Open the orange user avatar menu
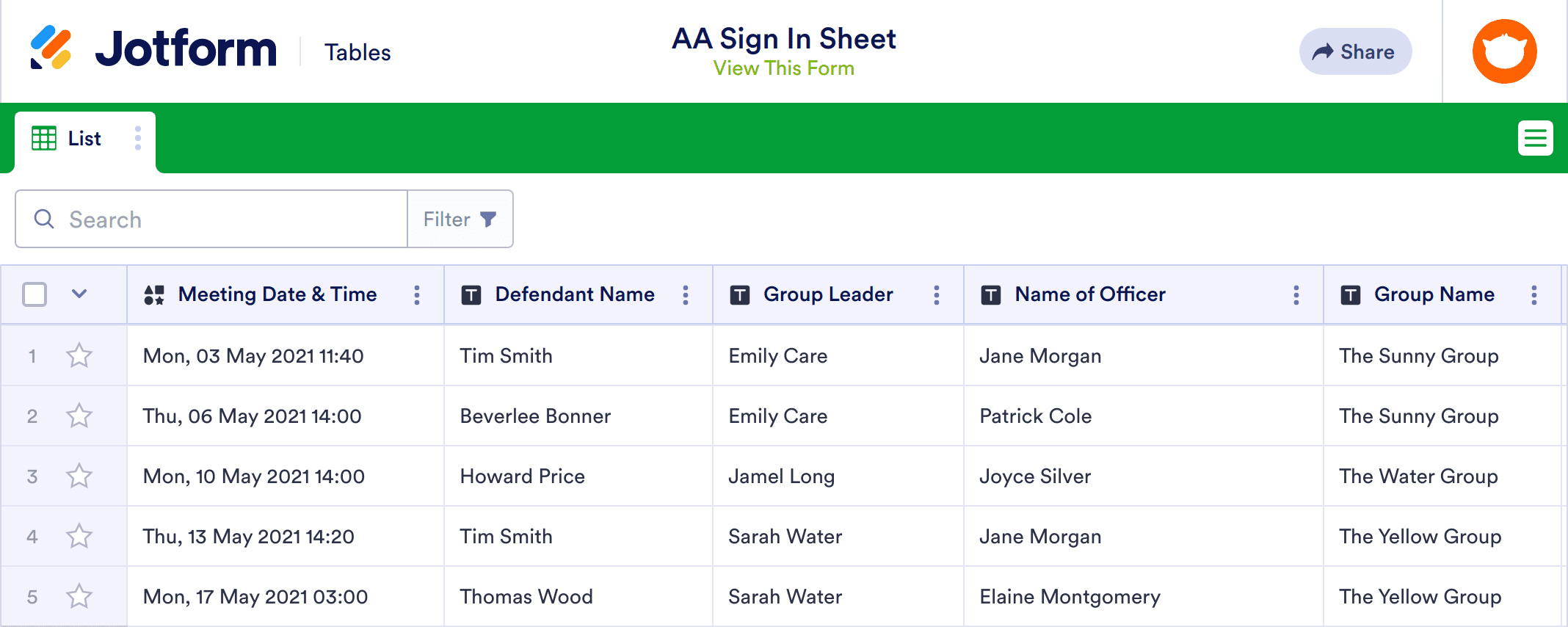The image size is (1568, 627). click(x=1504, y=51)
